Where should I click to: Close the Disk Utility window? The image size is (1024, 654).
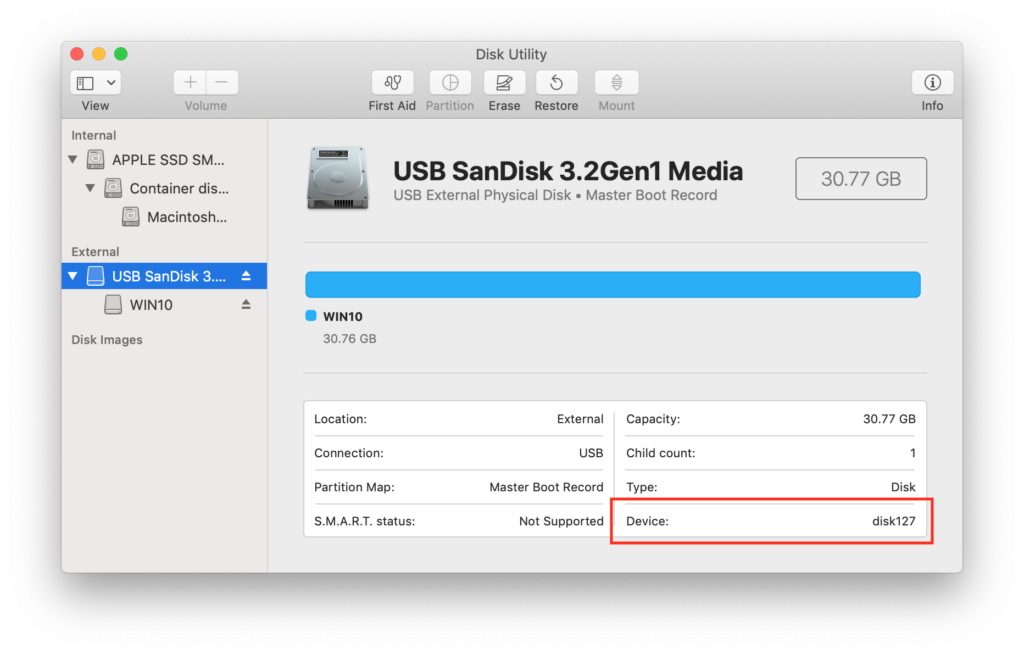[x=76, y=54]
